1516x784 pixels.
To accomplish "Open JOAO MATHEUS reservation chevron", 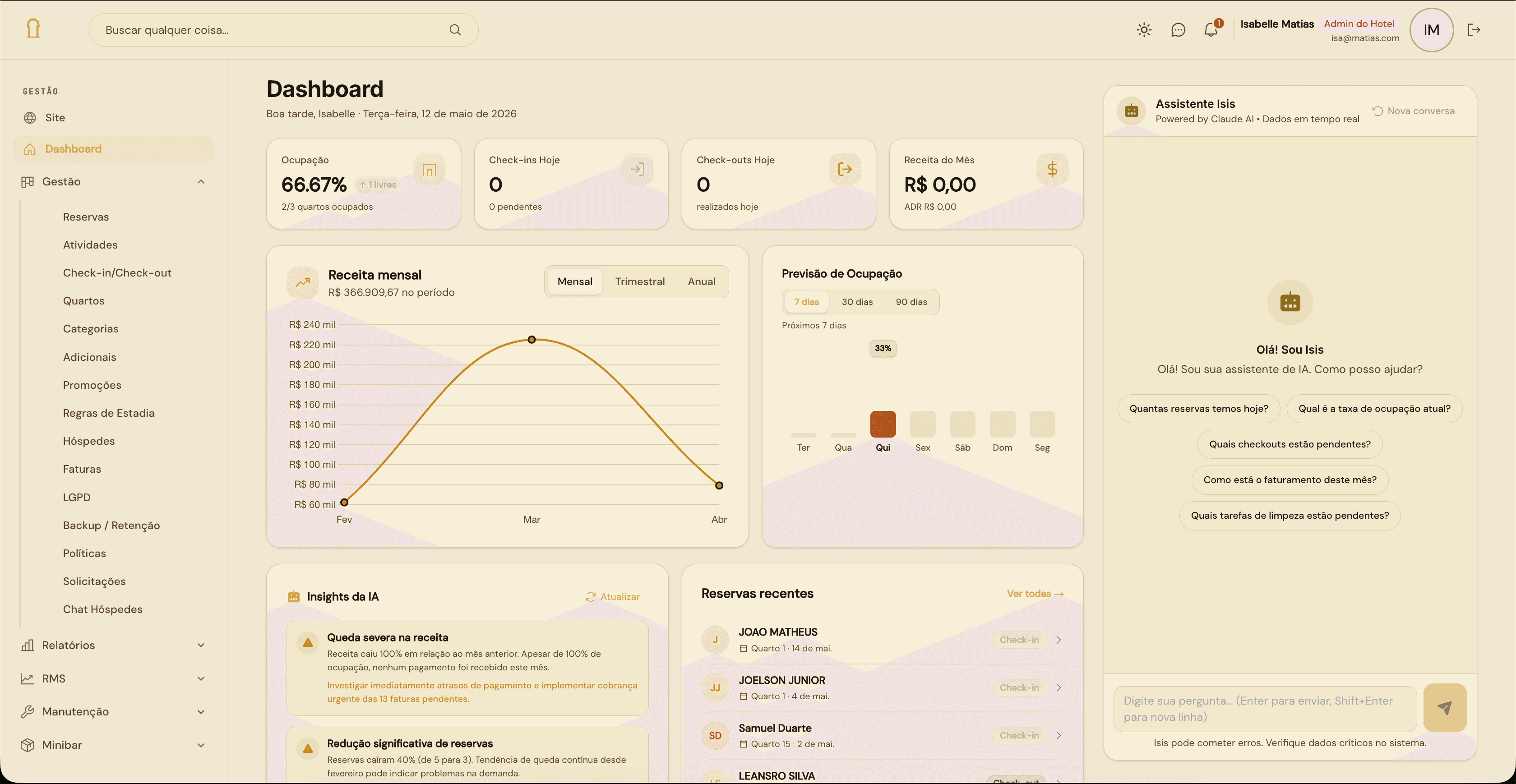I will pyautogui.click(x=1059, y=640).
